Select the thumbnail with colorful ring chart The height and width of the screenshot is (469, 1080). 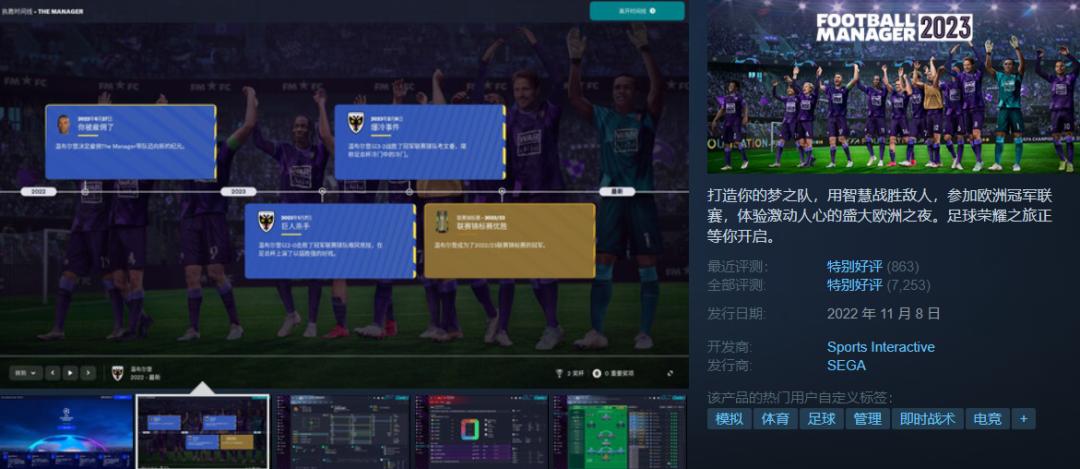(480, 432)
